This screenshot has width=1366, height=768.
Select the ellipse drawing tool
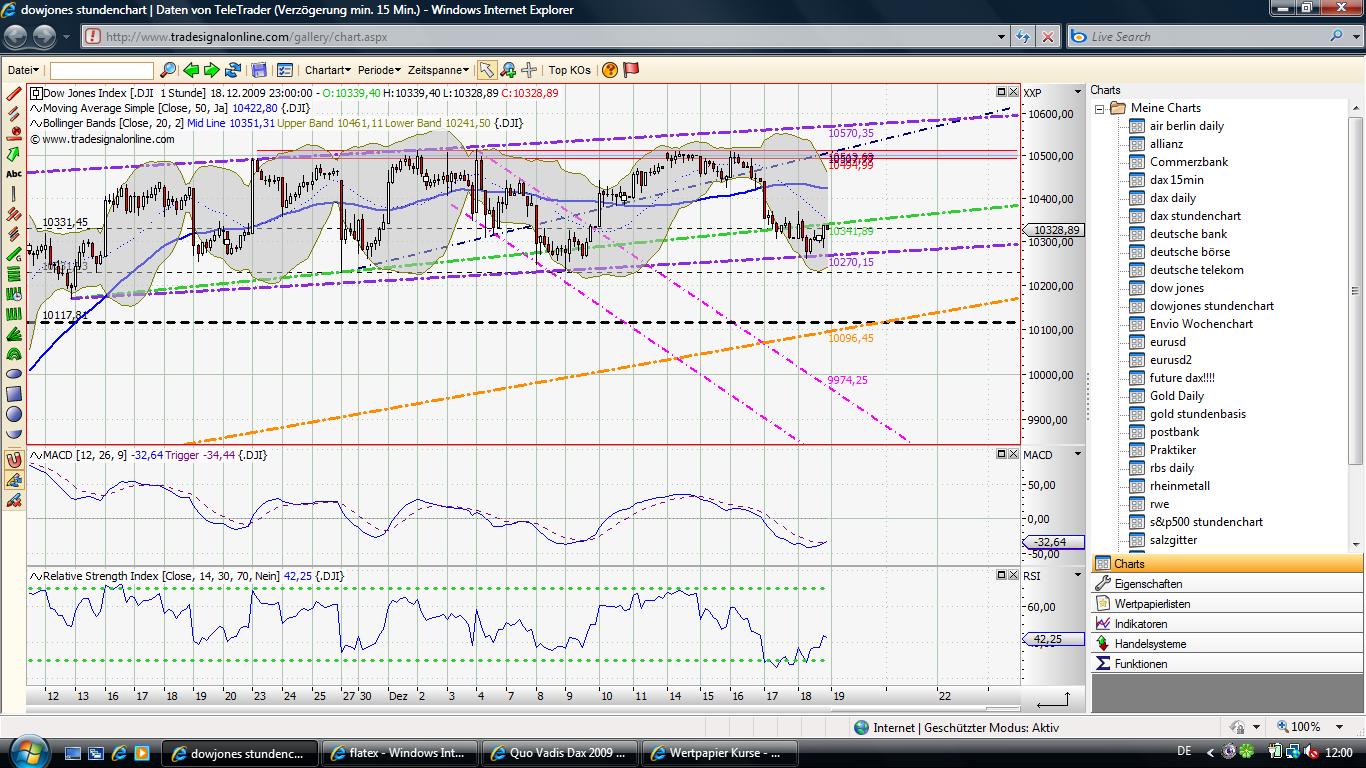pos(13,374)
